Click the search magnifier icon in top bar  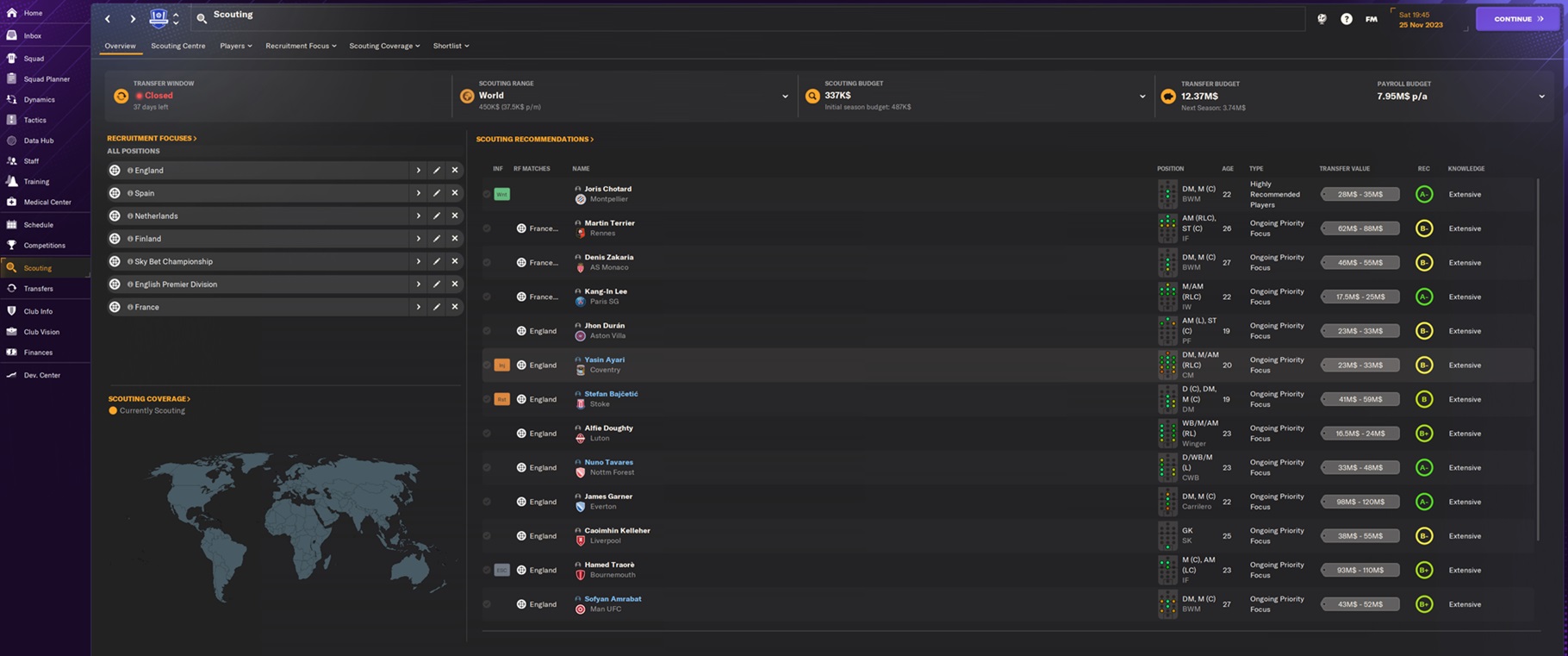[202, 18]
